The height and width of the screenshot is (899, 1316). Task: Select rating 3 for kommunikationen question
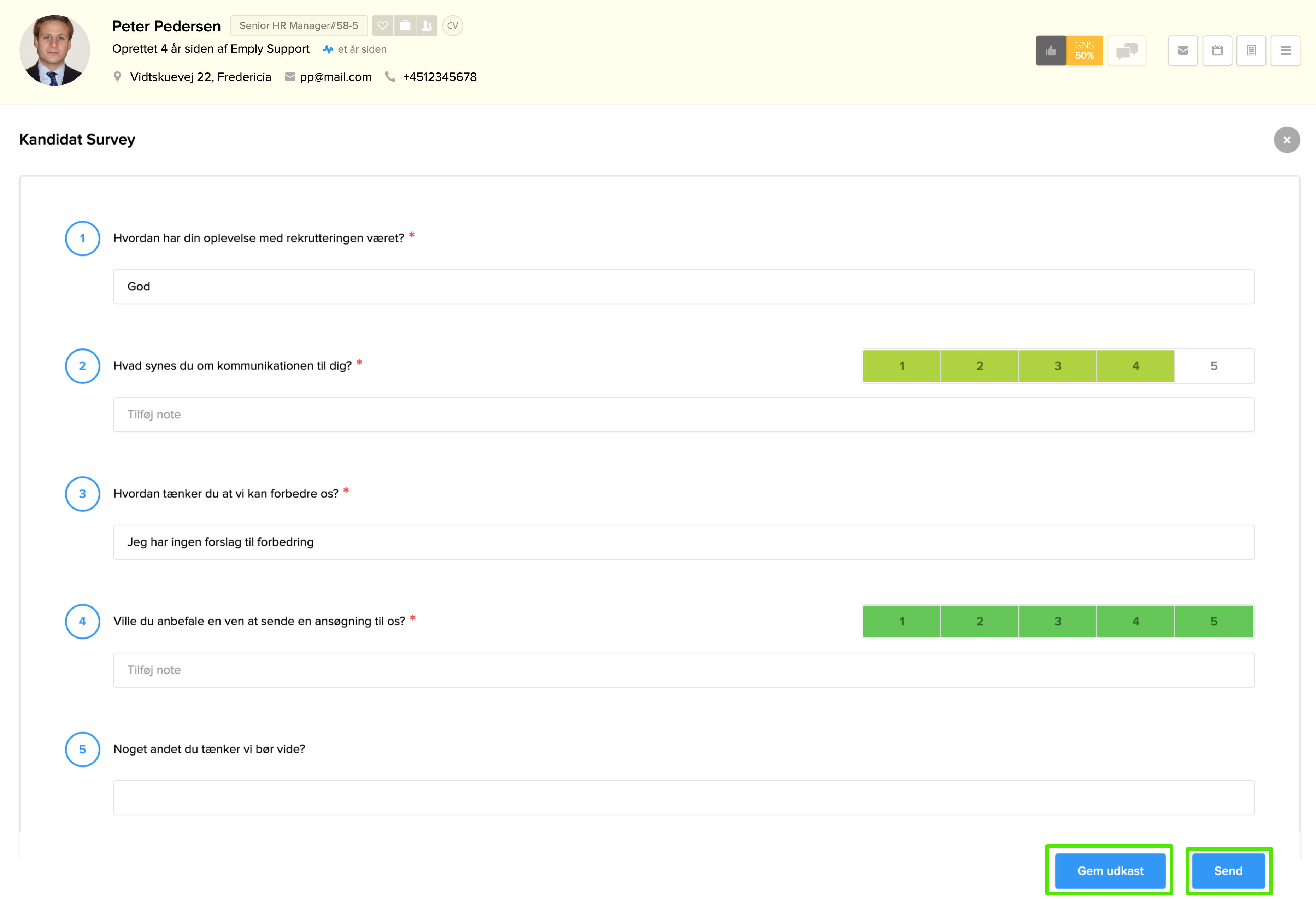(1057, 366)
